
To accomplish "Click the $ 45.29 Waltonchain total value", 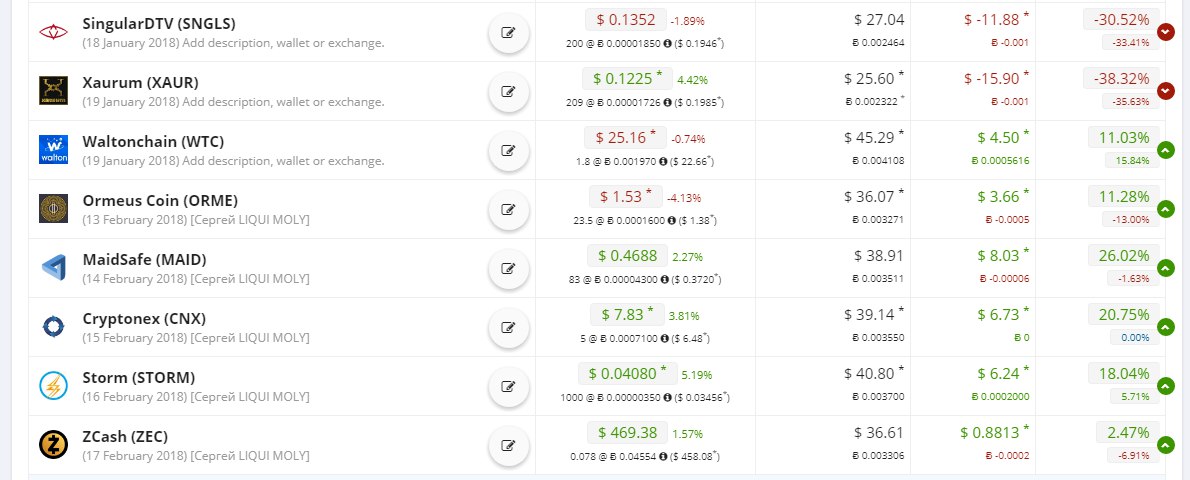I will [x=874, y=137].
